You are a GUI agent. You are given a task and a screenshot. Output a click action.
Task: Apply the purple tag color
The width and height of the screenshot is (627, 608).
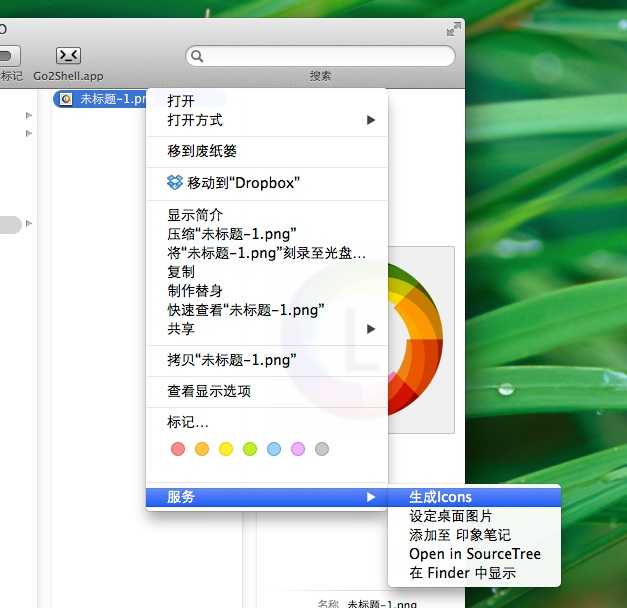(x=298, y=449)
